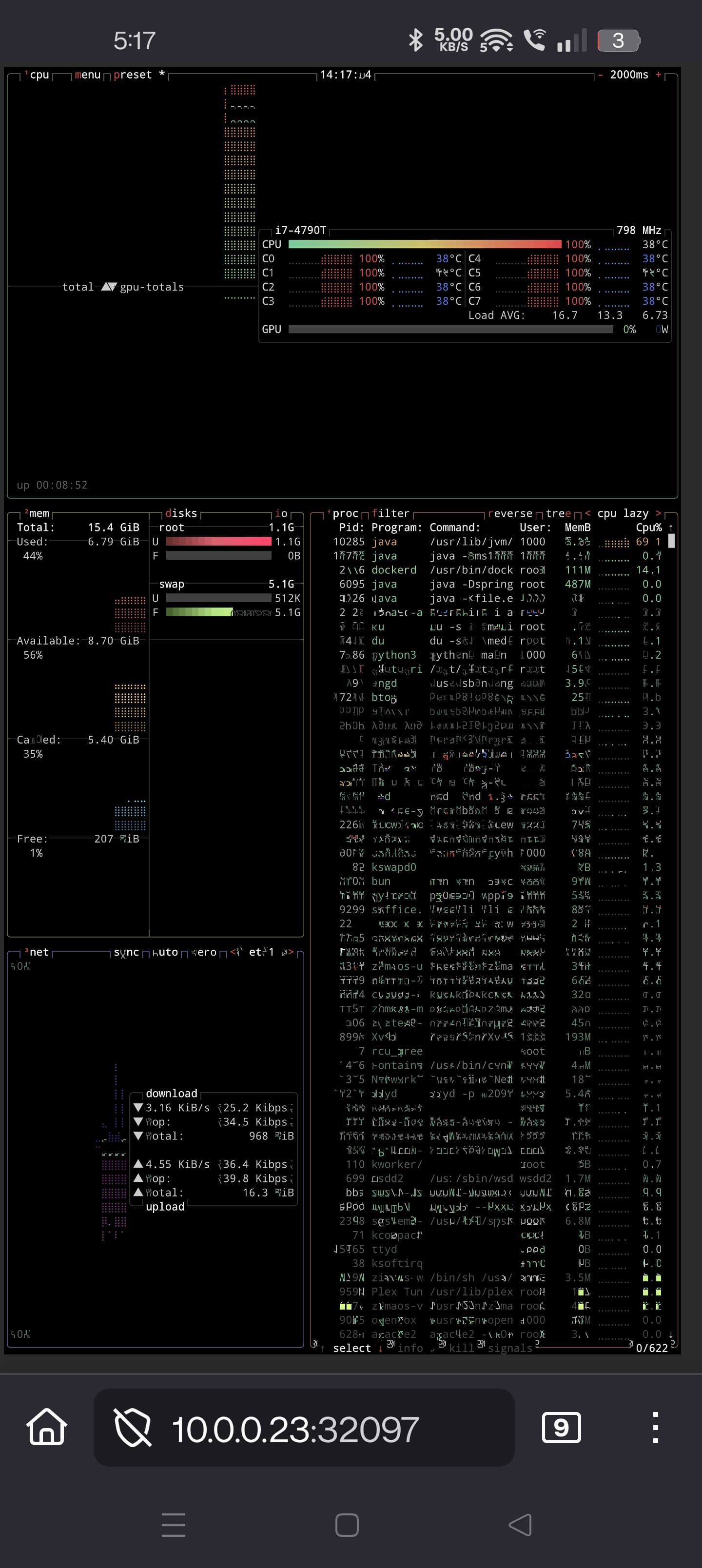Image resolution: width=702 pixels, height=1568 pixels.
Task: Tap Android back triangle navigation icon
Action: [x=521, y=1525]
